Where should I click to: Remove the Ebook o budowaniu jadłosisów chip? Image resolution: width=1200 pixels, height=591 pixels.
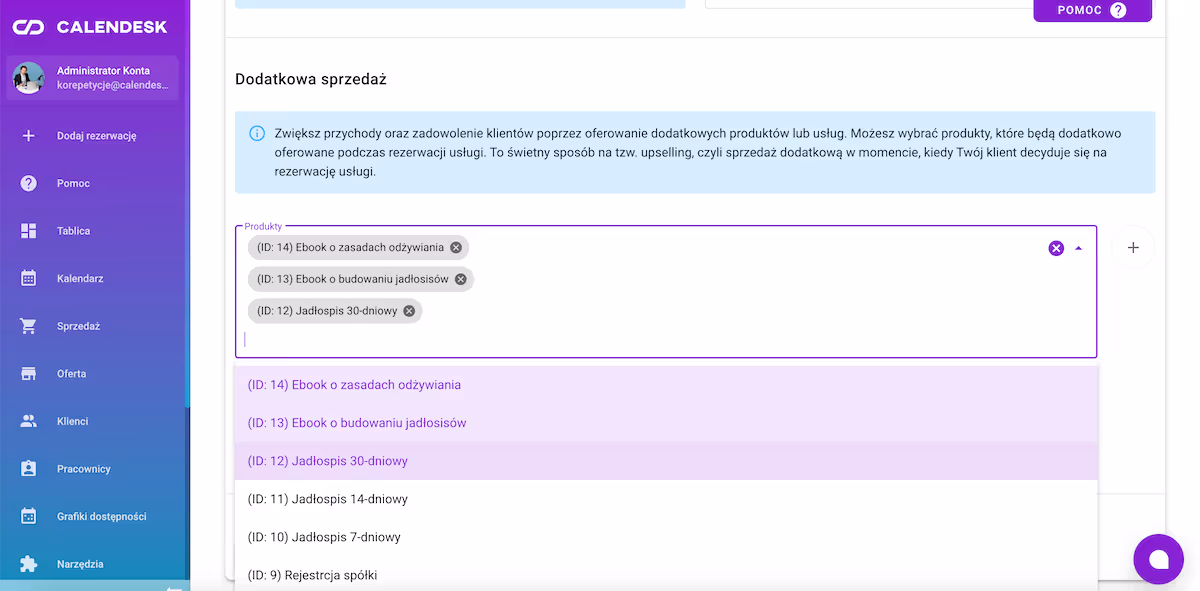461,279
